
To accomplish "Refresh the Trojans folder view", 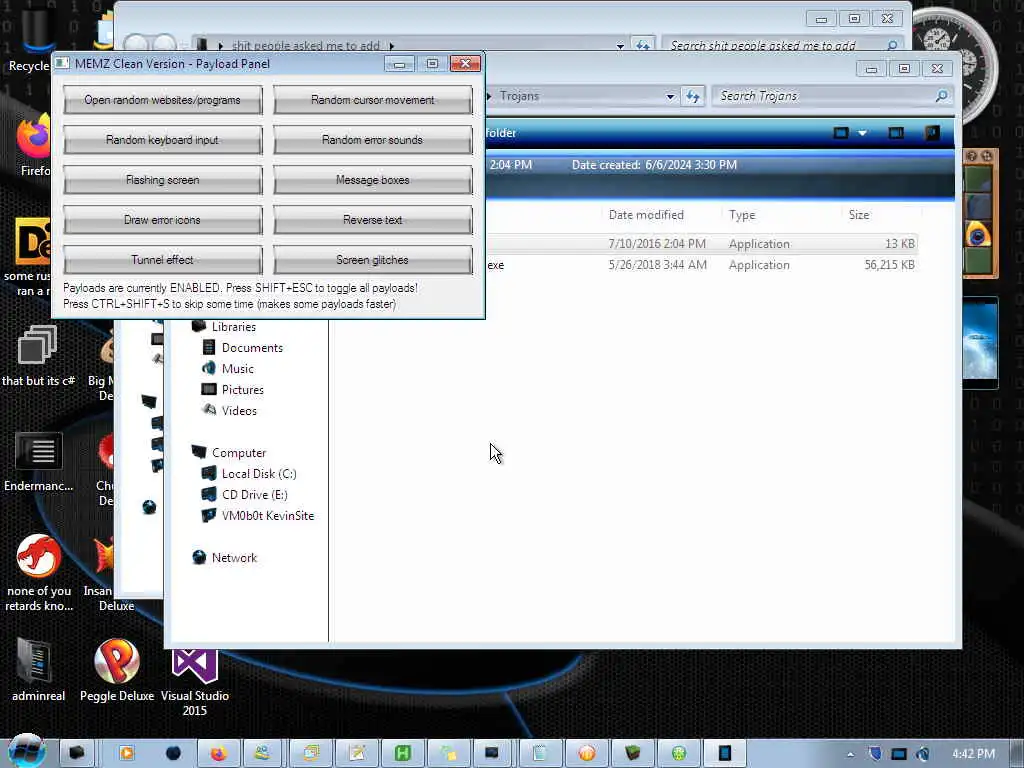I will pos(692,97).
